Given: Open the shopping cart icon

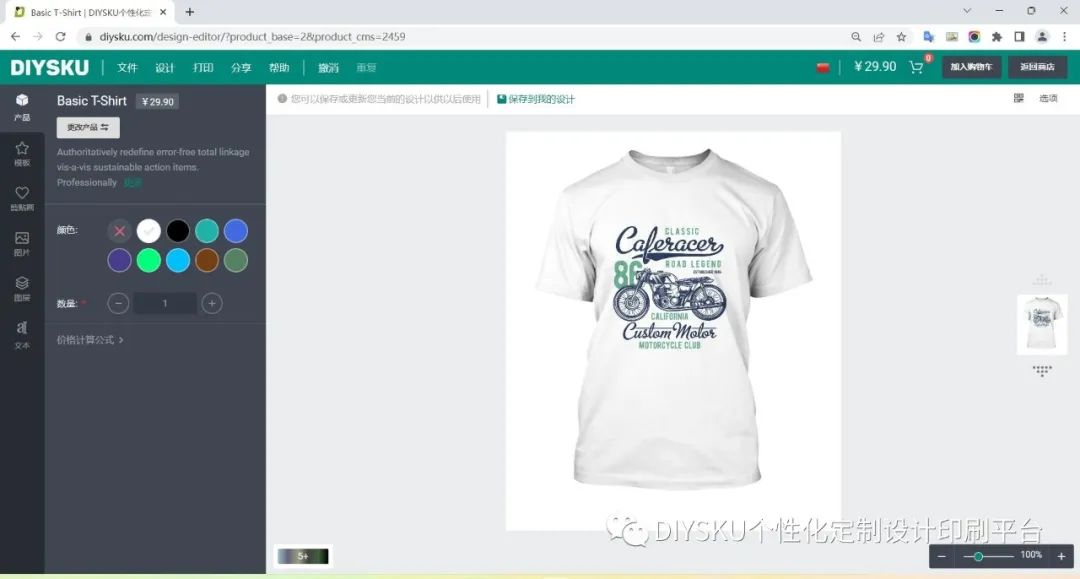Looking at the screenshot, I should point(917,67).
